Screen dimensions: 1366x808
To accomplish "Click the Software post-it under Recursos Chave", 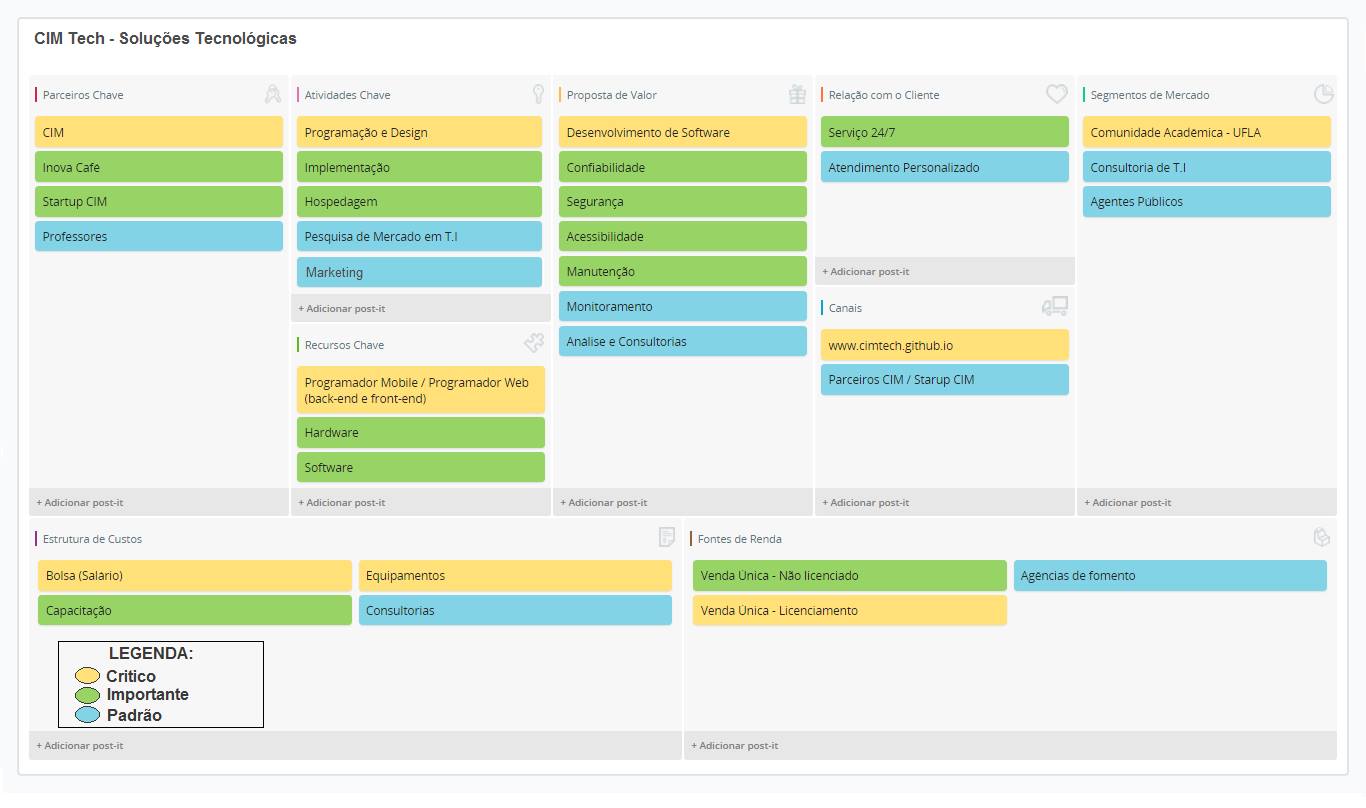I will point(421,467).
